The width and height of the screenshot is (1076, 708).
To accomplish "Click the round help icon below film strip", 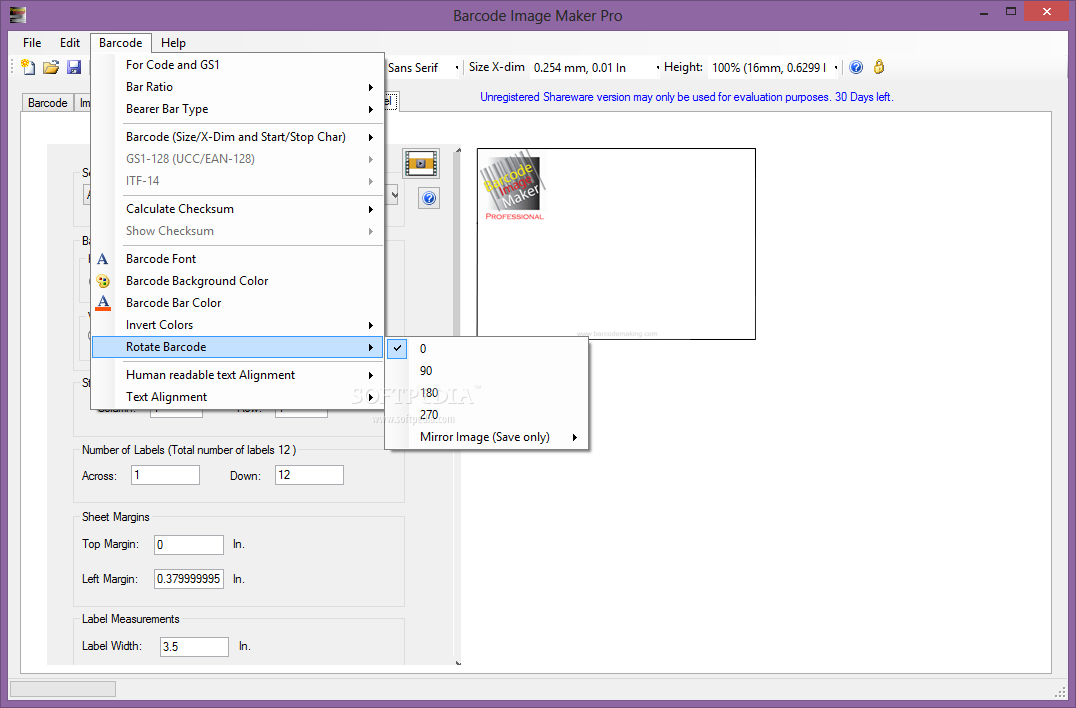I will [429, 199].
